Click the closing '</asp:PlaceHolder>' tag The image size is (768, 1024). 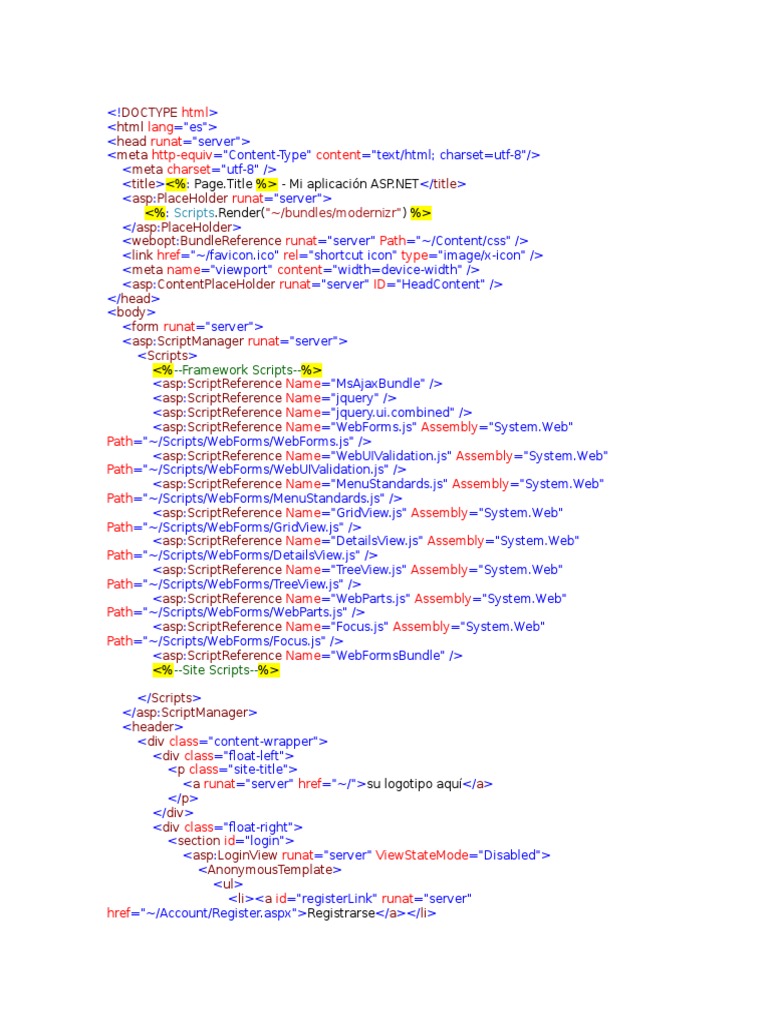pyautogui.click(x=182, y=227)
